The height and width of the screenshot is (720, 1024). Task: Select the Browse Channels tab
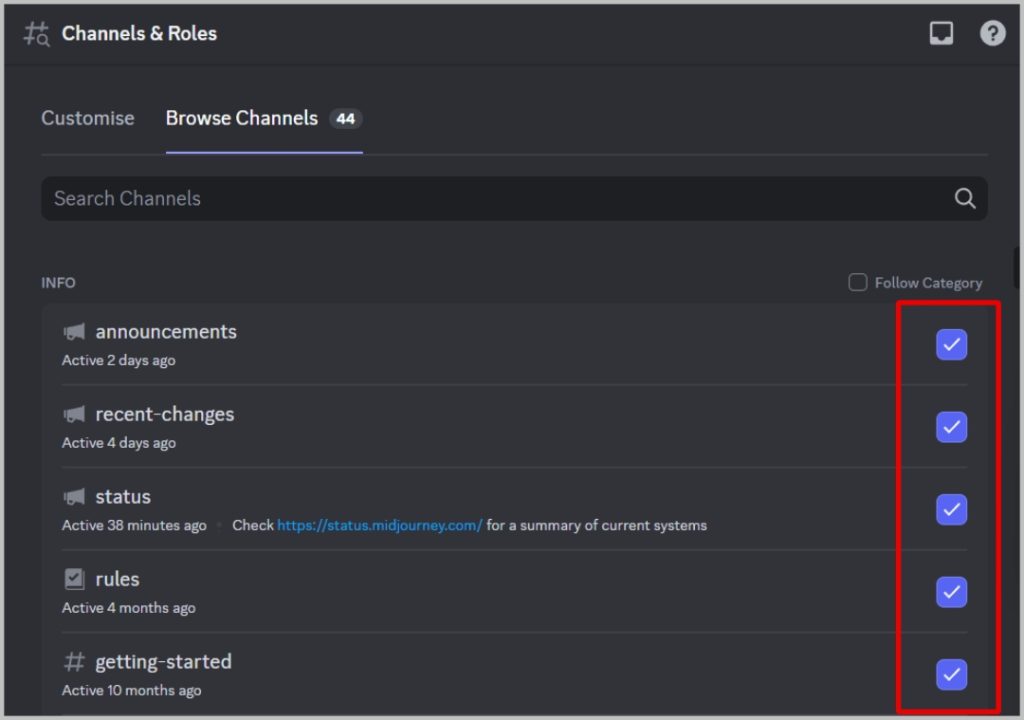[242, 118]
